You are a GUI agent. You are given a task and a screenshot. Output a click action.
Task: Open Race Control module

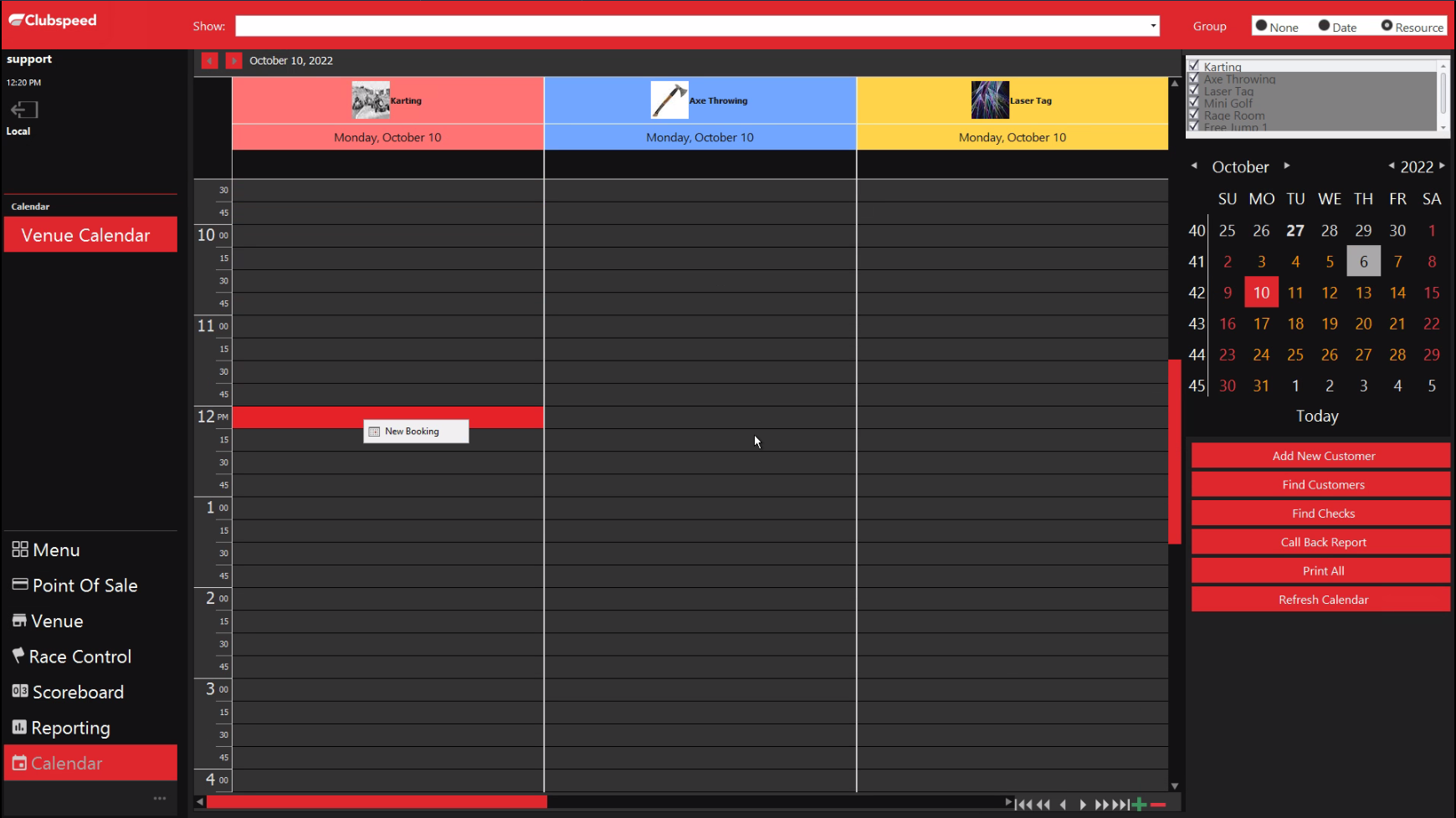coord(72,657)
